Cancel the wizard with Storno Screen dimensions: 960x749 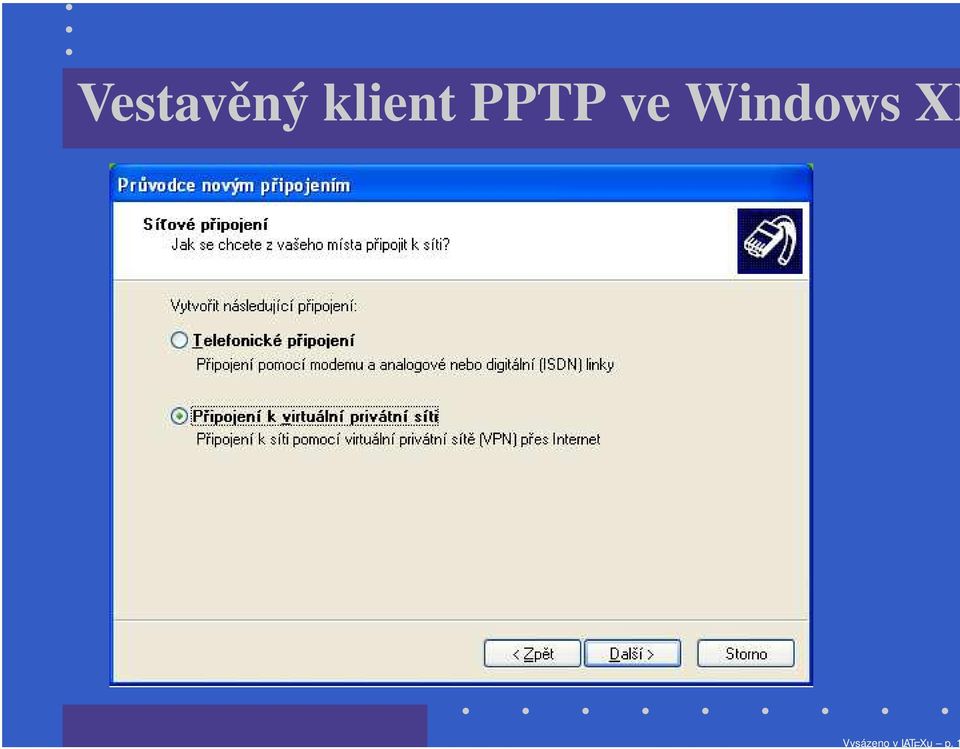pos(746,653)
